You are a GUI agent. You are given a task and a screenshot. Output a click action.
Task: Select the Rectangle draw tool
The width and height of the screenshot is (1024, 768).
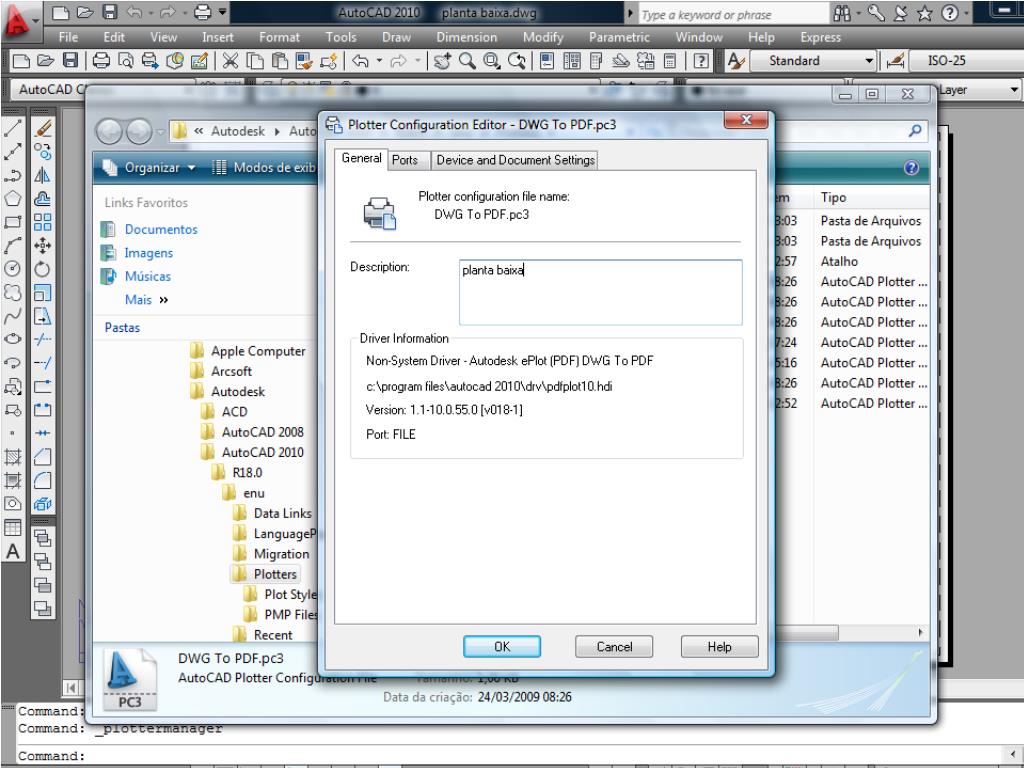click(x=12, y=222)
